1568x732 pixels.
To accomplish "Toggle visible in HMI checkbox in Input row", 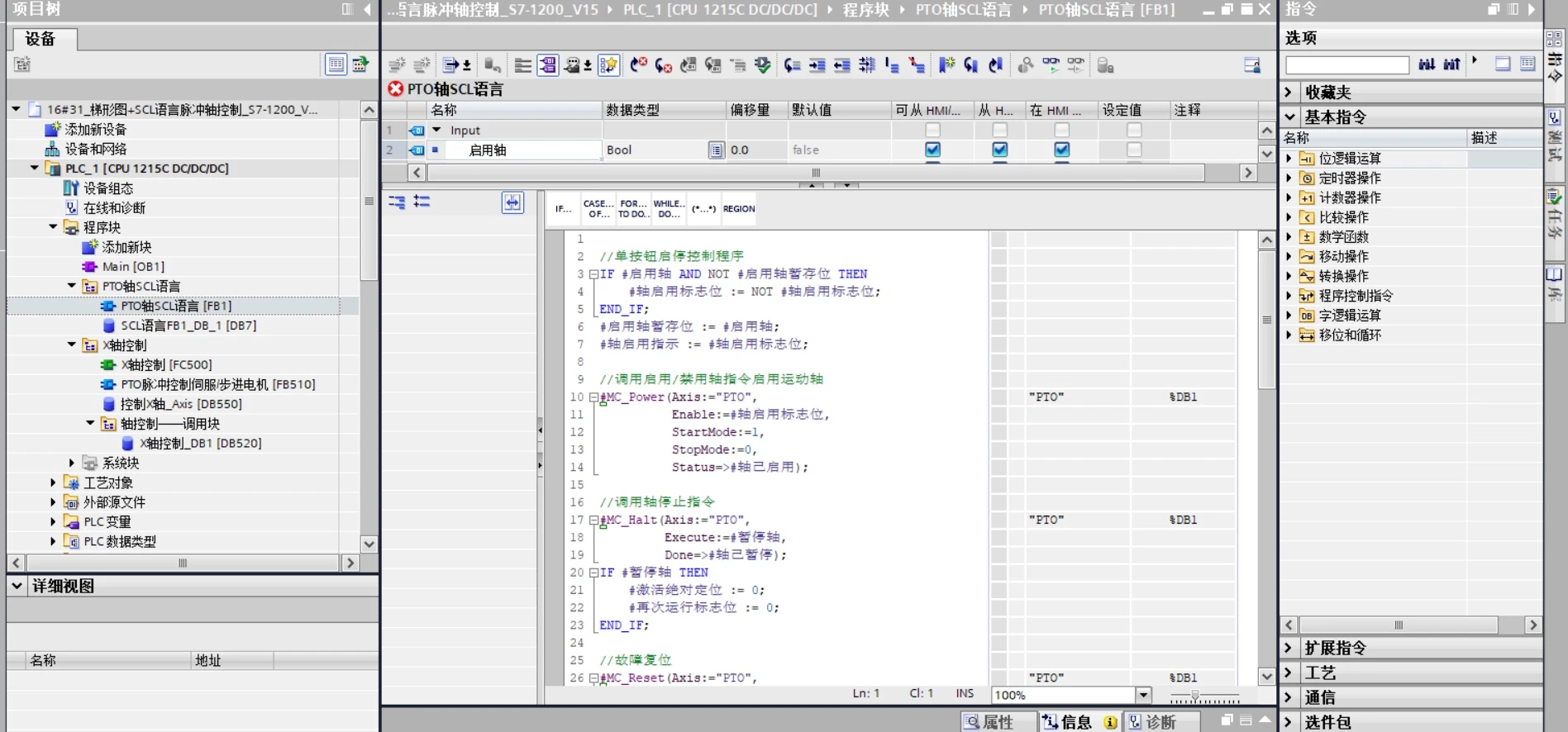I will pyautogui.click(x=1062, y=130).
